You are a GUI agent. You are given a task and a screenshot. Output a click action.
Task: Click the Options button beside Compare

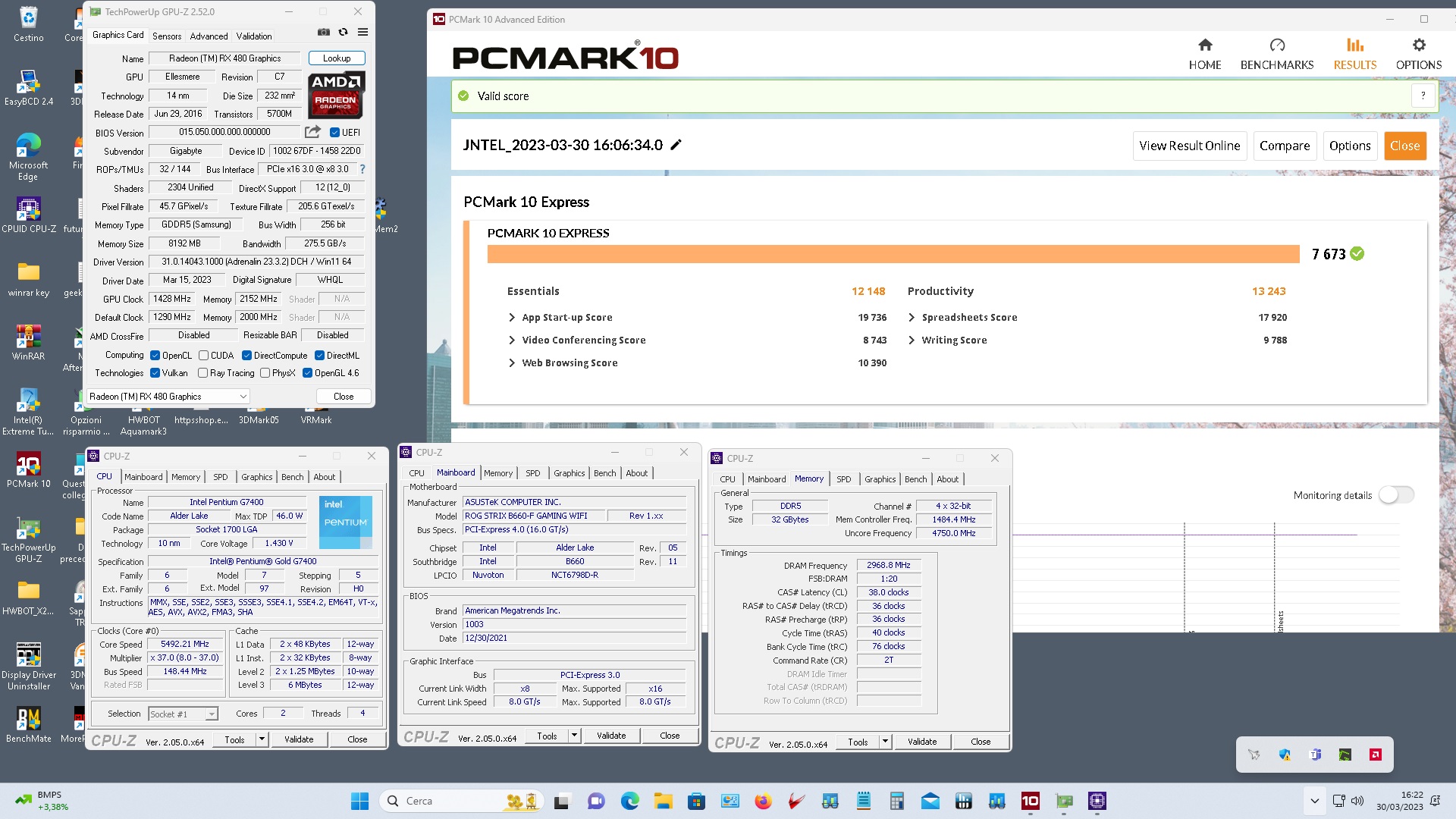tap(1350, 146)
